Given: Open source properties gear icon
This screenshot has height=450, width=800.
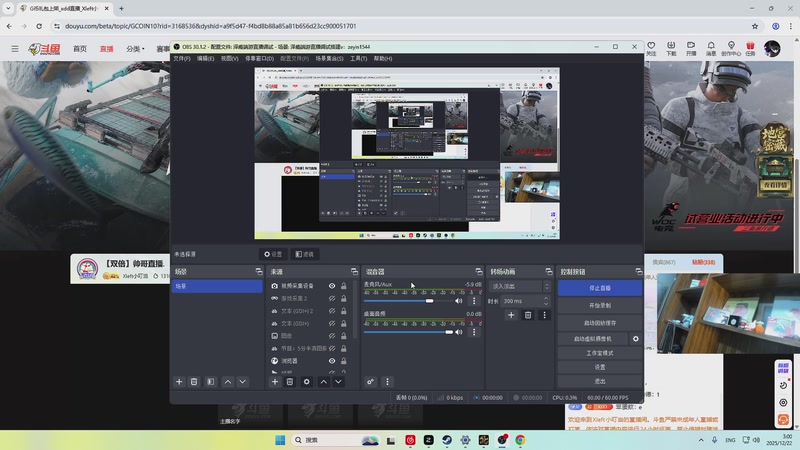Looking at the screenshot, I should pos(307,382).
